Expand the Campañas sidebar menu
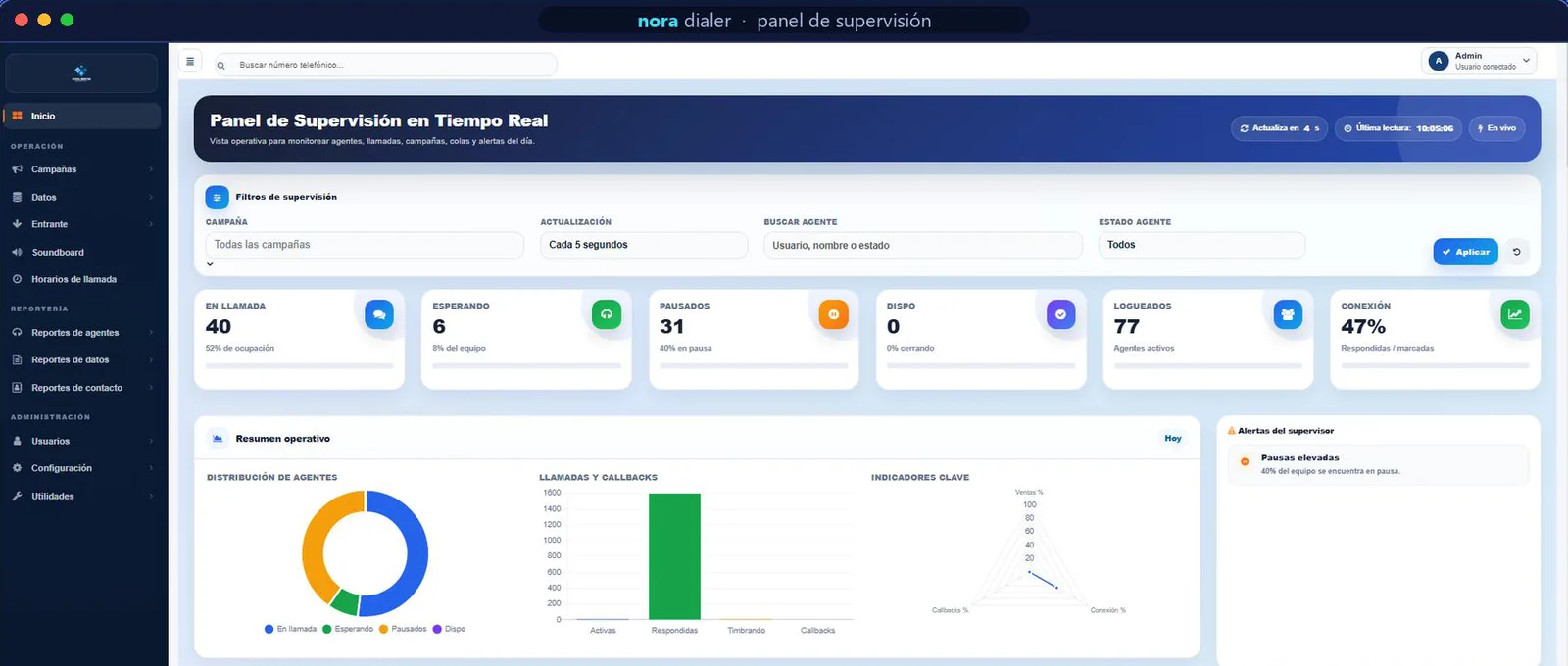Viewport: 1568px width, 666px height. tap(82, 169)
